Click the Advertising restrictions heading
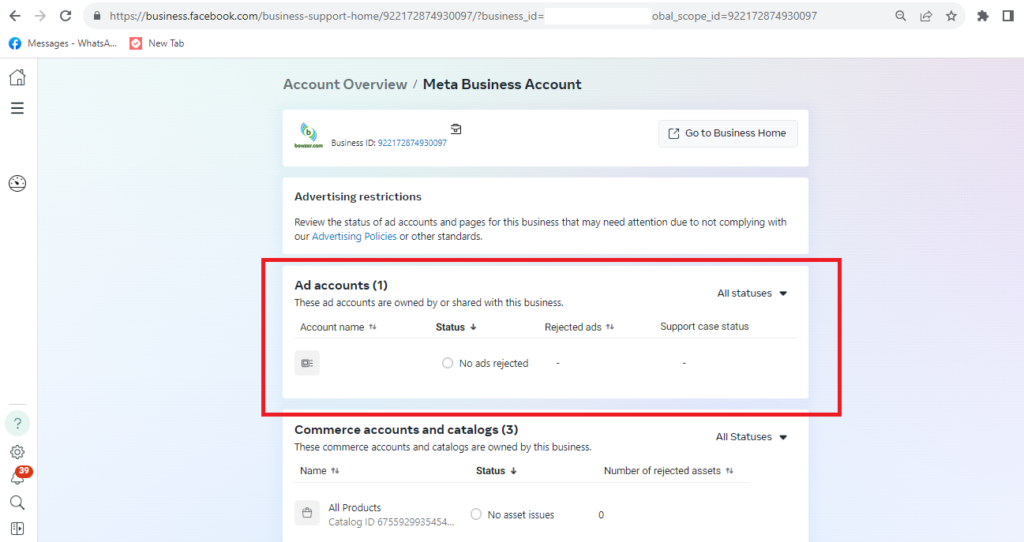This screenshot has width=1024, height=542. pyautogui.click(x=358, y=197)
